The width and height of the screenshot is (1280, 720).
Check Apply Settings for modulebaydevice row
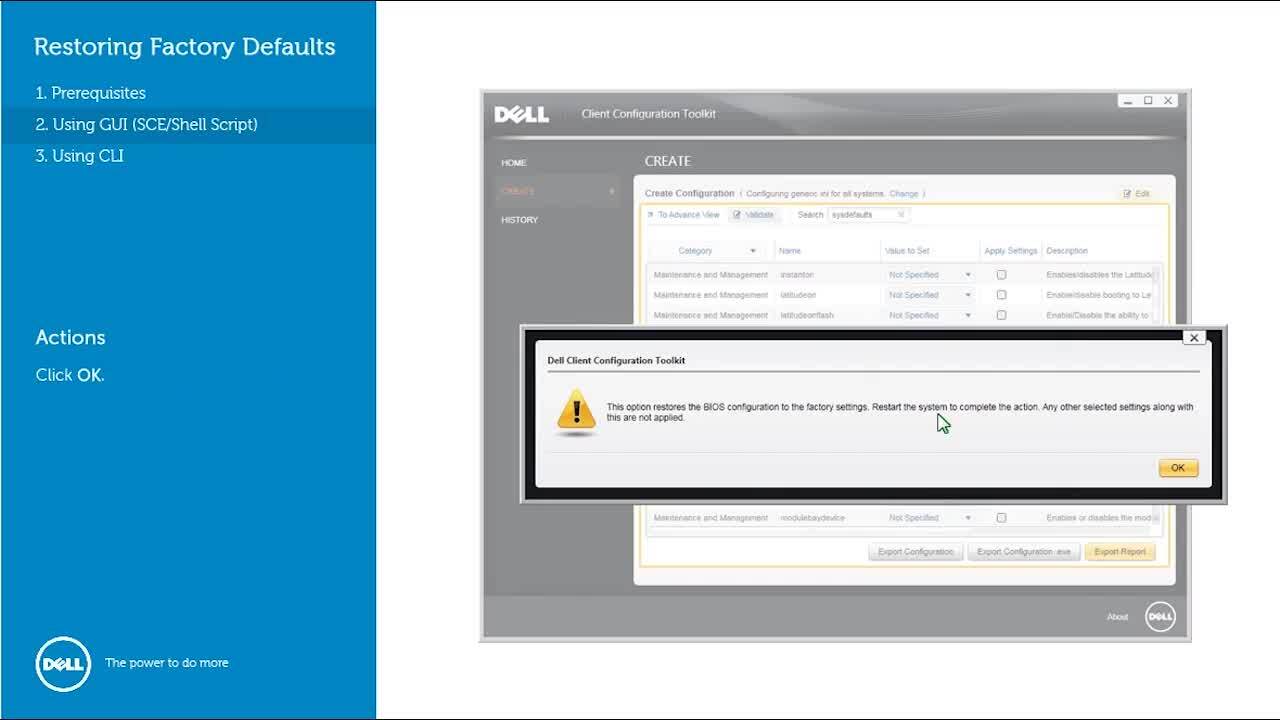(1001, 518)
